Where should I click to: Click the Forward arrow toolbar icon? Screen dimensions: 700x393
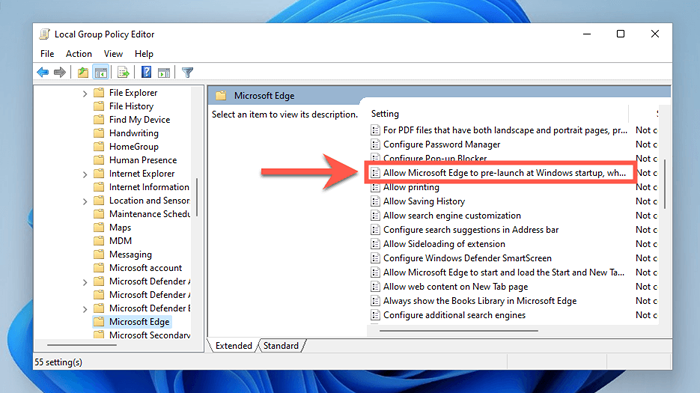[x=59, y=72]
